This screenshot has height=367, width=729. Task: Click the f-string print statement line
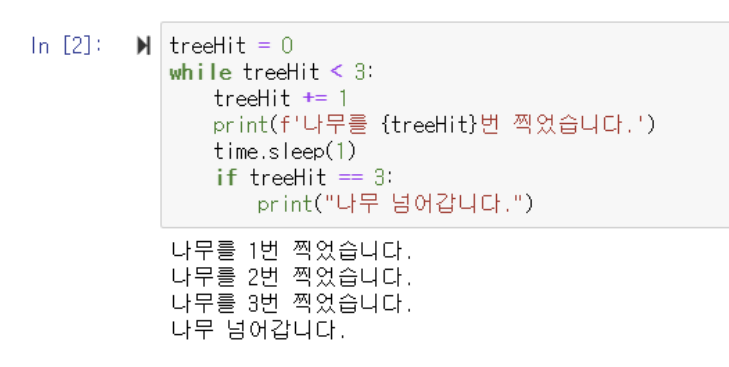[434, 125]
